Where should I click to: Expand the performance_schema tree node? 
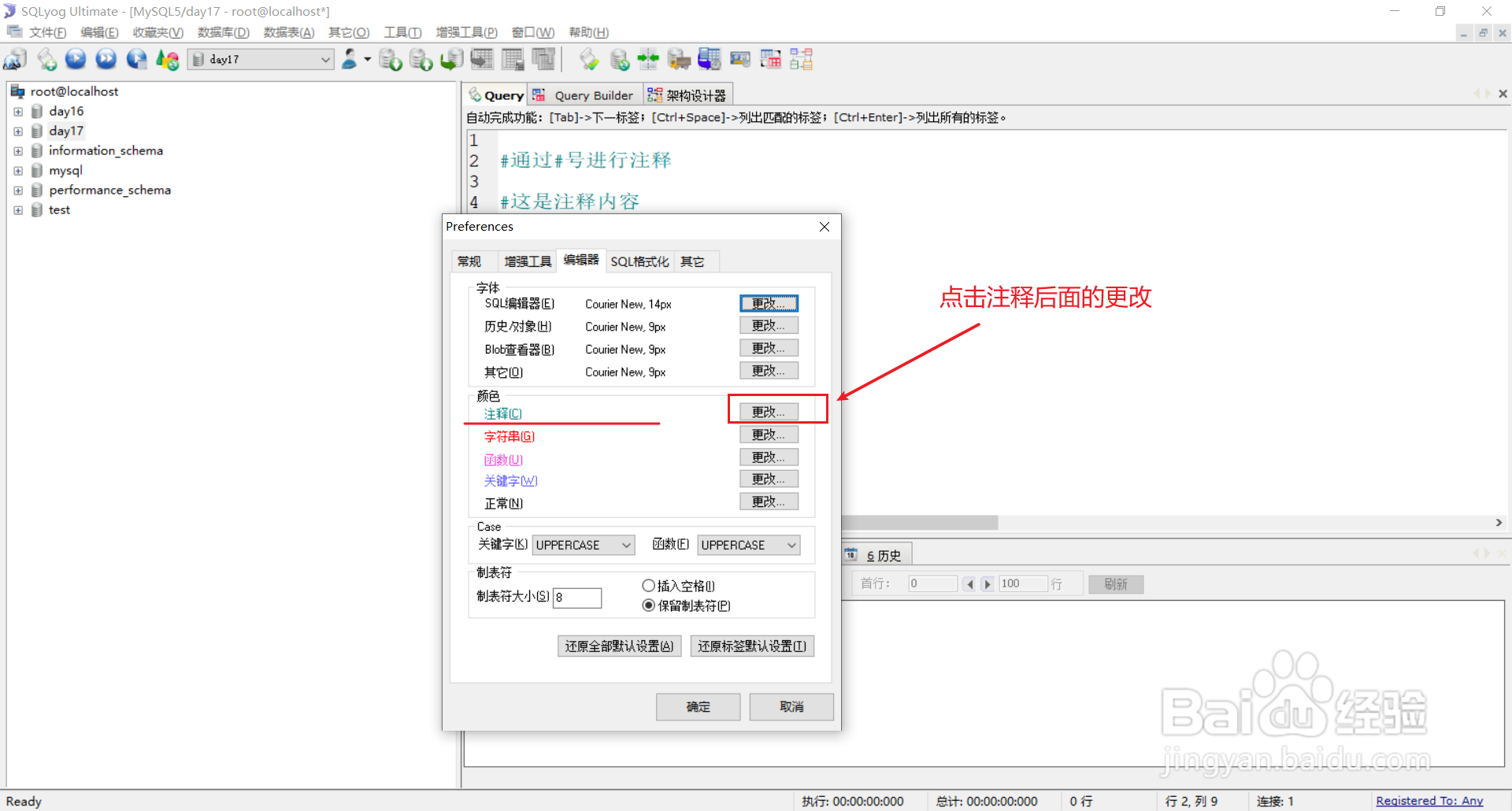tap(18, 191)
